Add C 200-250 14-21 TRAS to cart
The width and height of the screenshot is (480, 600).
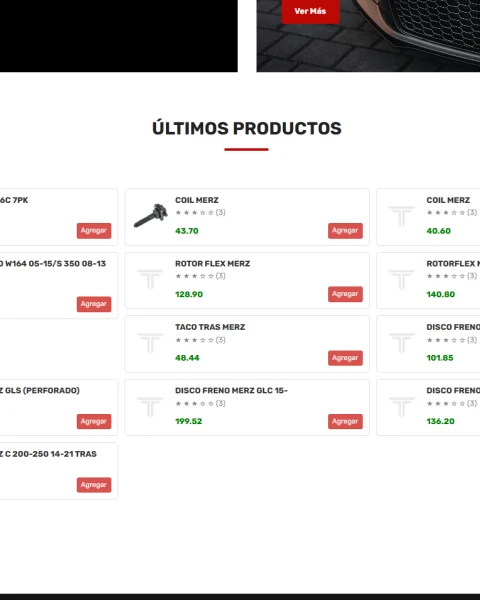point(94,485)
